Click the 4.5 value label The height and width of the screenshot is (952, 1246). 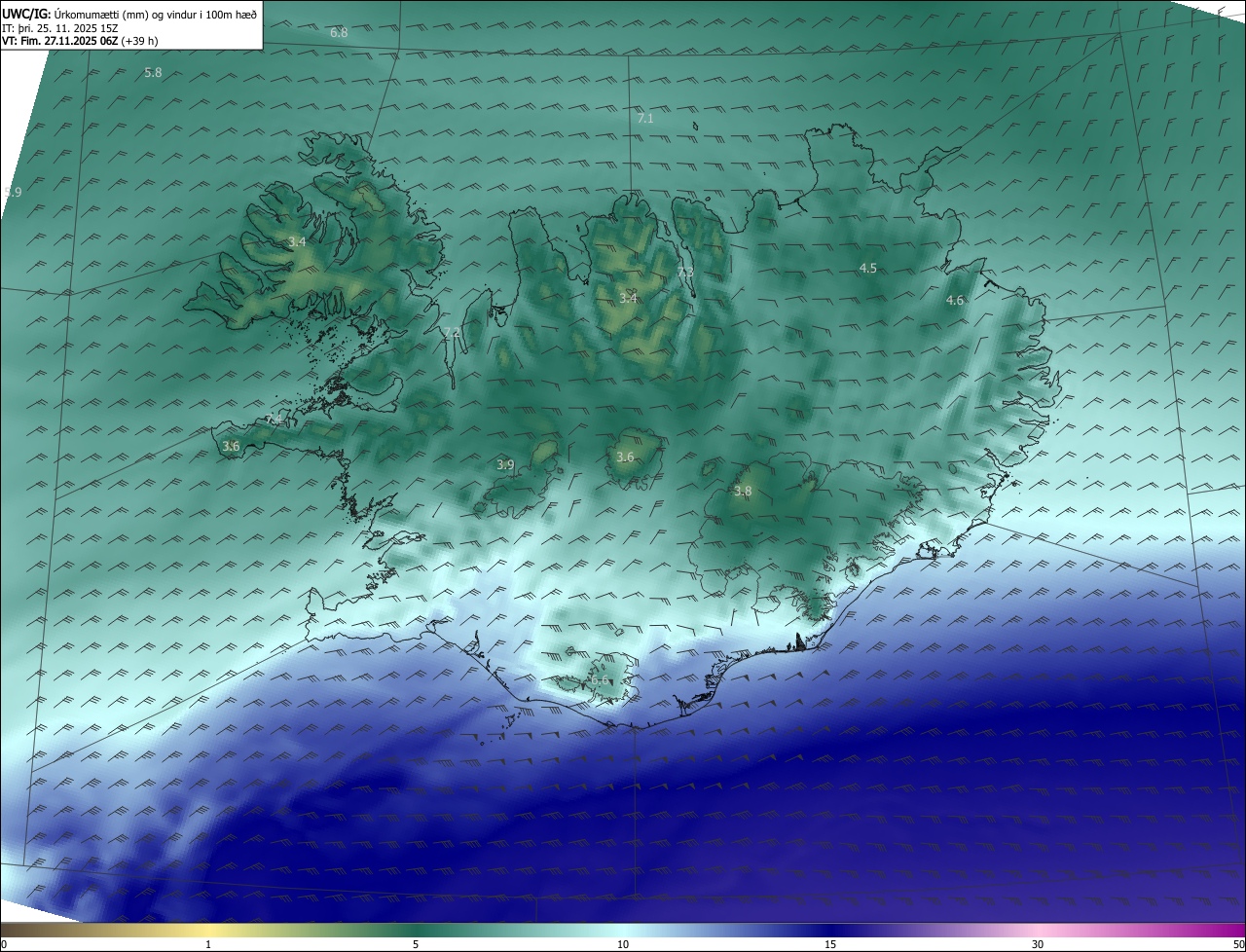point(867,268)
